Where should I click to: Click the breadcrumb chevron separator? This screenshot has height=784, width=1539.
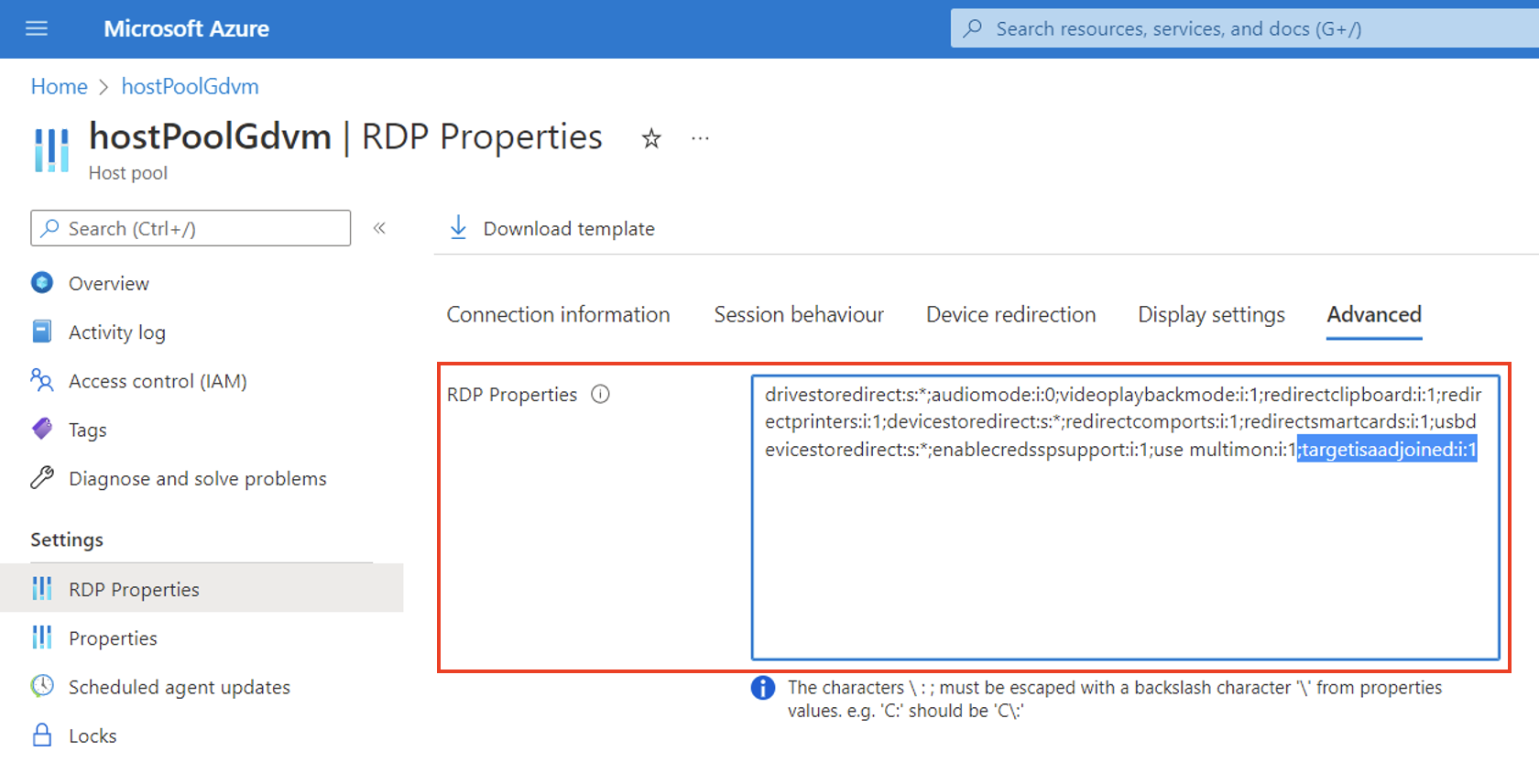point(104,86)
